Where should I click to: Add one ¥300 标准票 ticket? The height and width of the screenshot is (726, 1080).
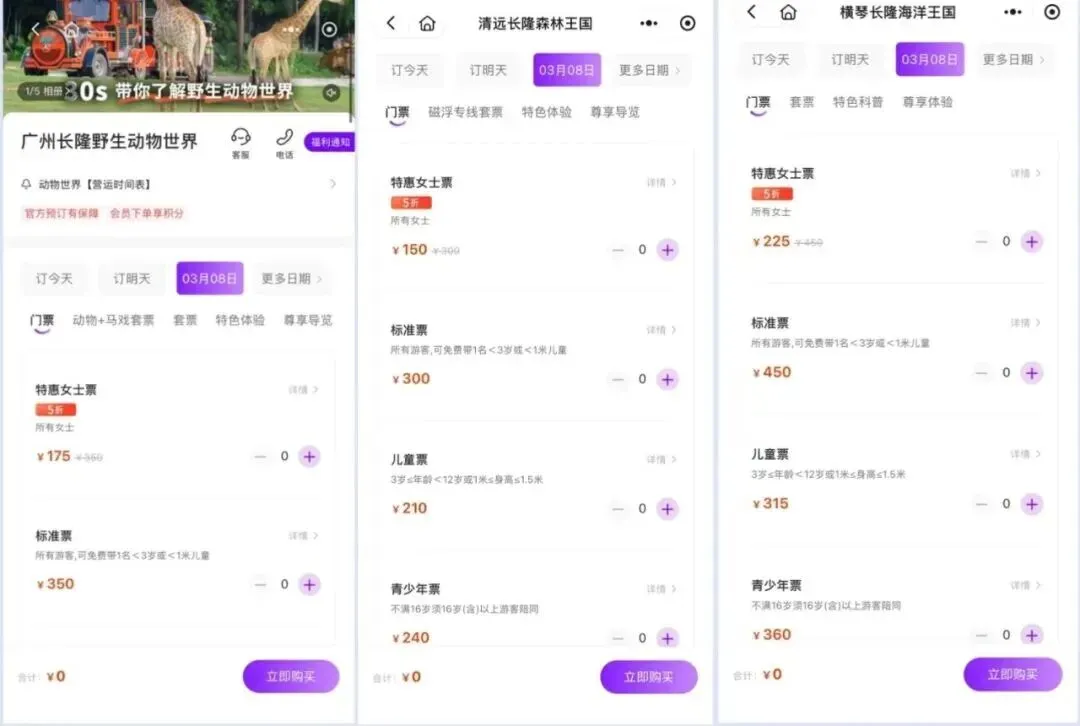(x=667, y=379)
